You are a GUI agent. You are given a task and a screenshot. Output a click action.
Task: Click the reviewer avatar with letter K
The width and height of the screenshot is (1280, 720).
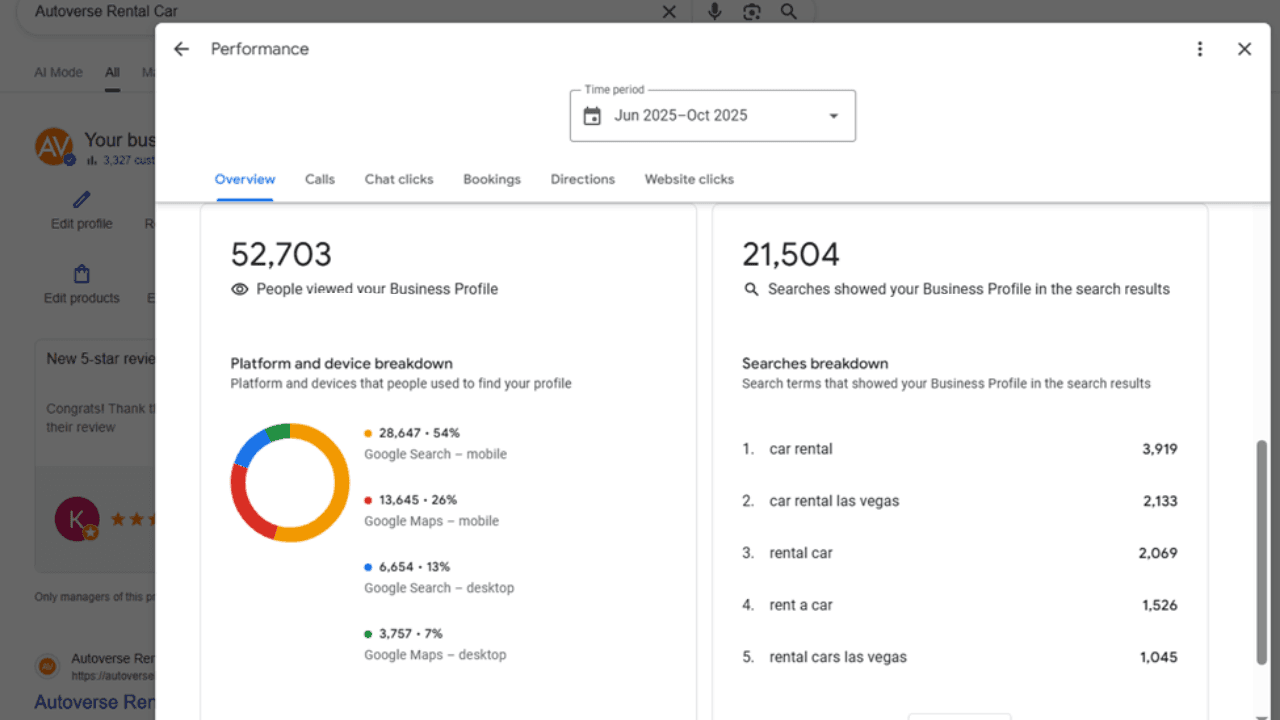click(77, 519)
